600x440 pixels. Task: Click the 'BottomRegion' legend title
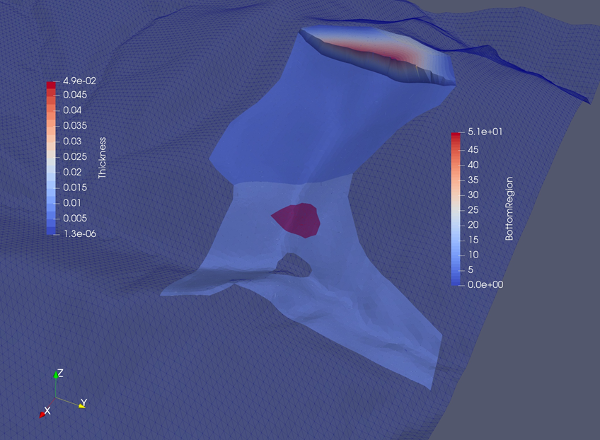[509, 209]
